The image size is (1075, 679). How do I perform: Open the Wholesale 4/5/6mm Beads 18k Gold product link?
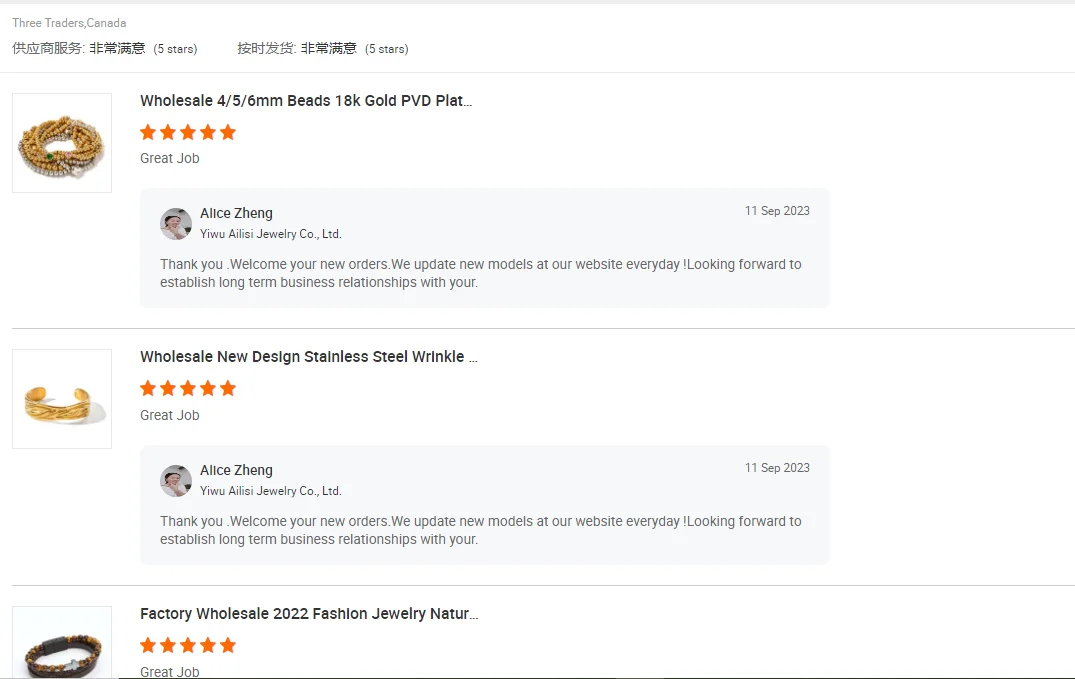306,101
